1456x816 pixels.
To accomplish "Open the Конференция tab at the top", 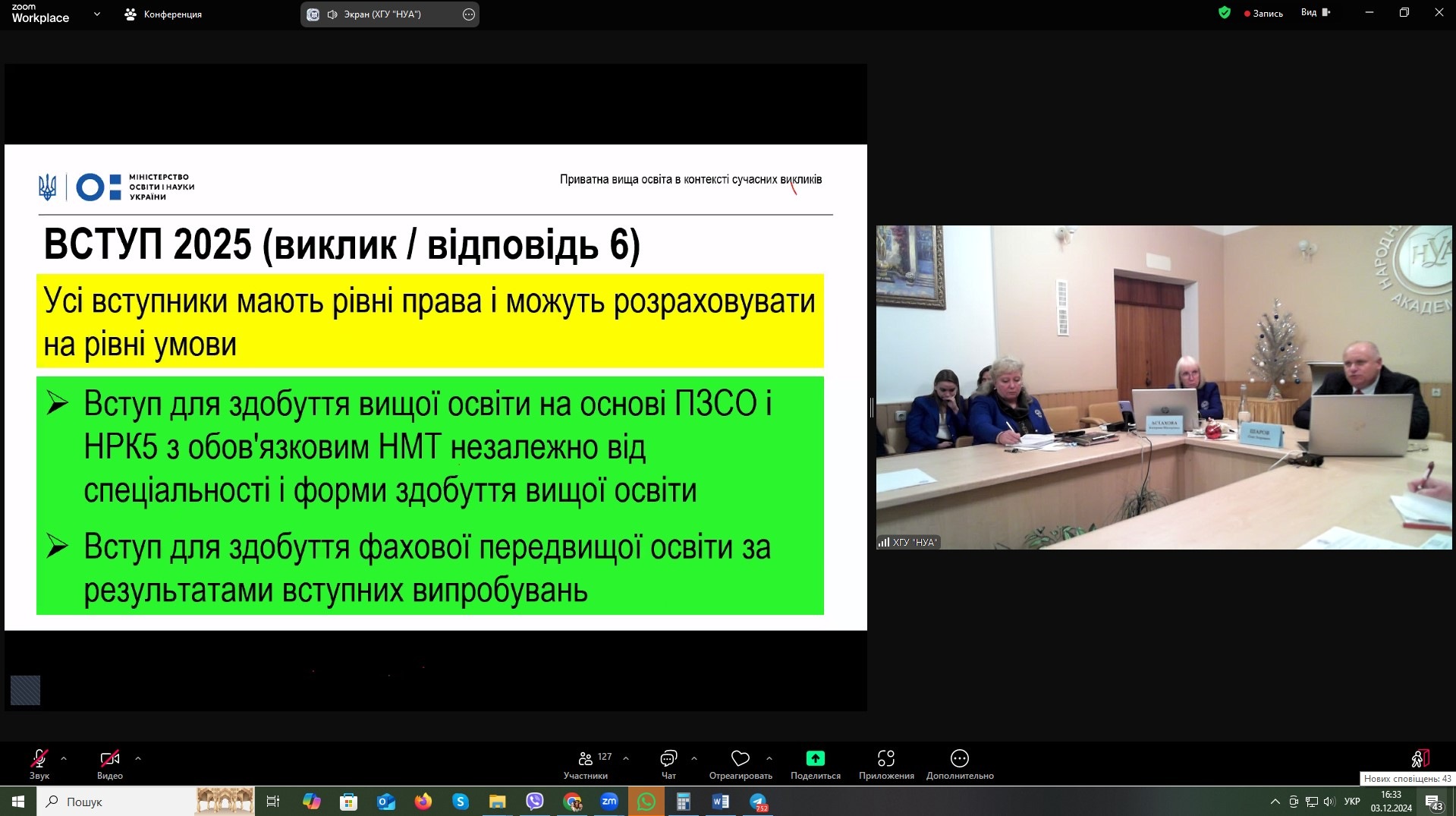I will [164, 14].
